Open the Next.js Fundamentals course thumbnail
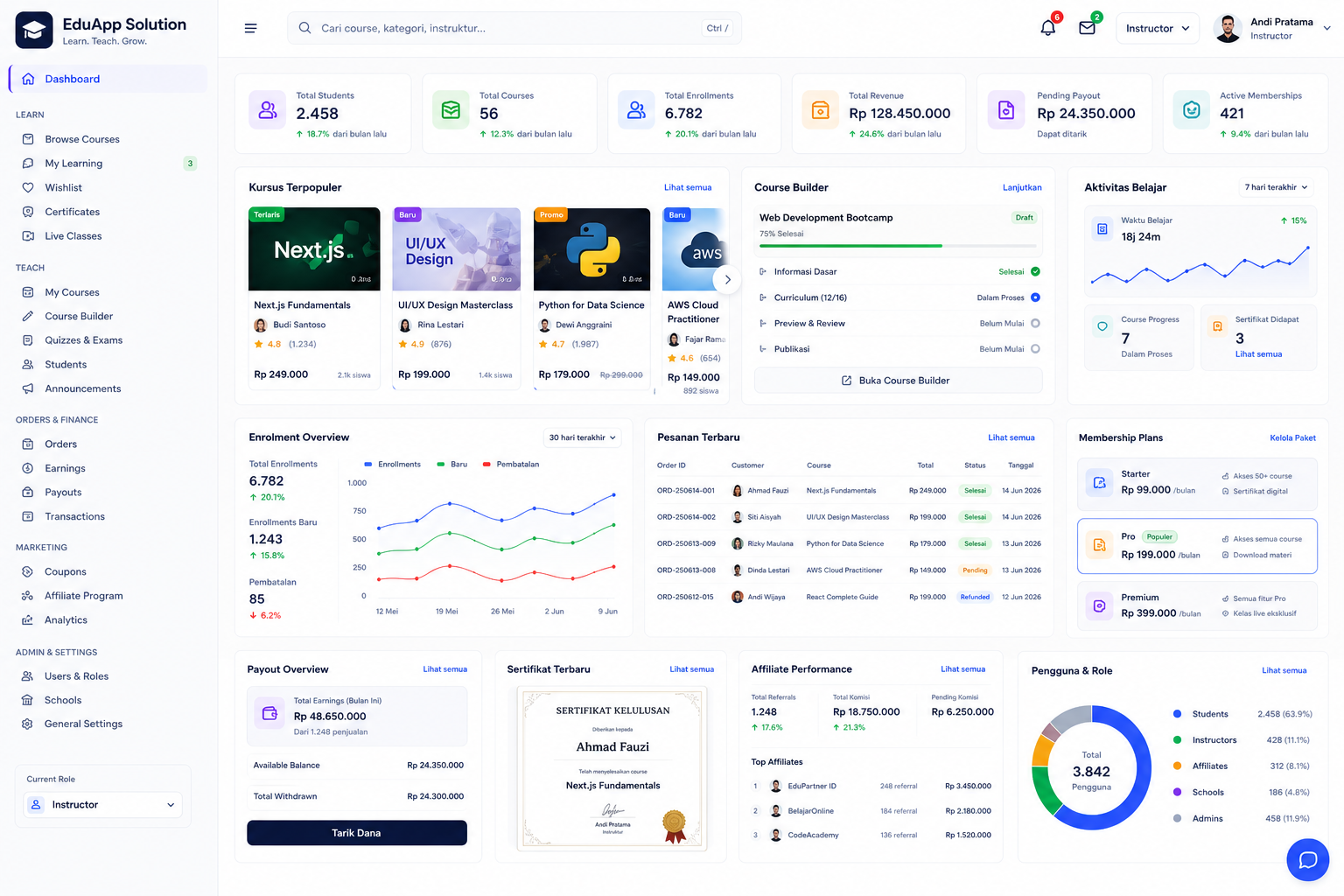The height and width of the screenshot is (896, 1344). pyautogui.click(x=314, y=249)
